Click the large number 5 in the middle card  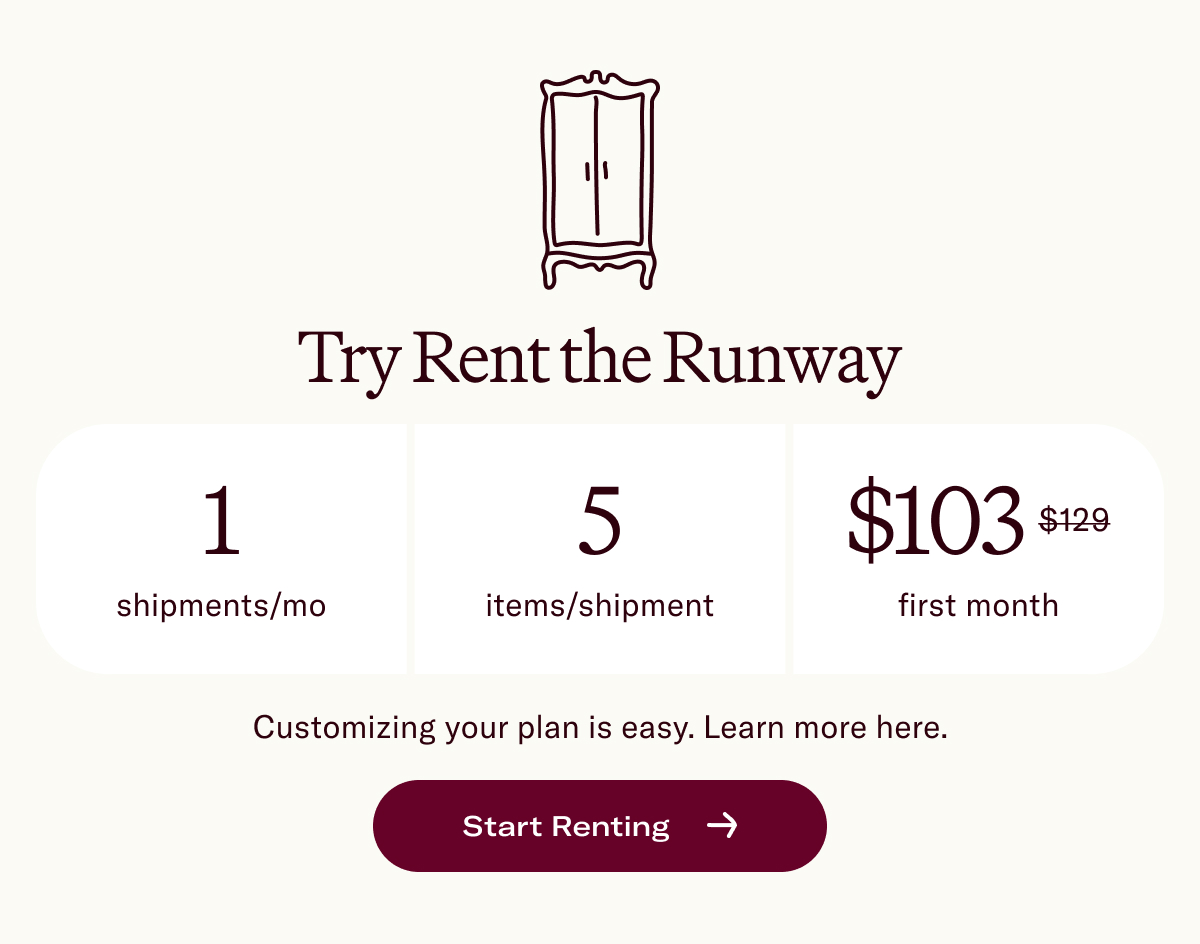point(598,520)
